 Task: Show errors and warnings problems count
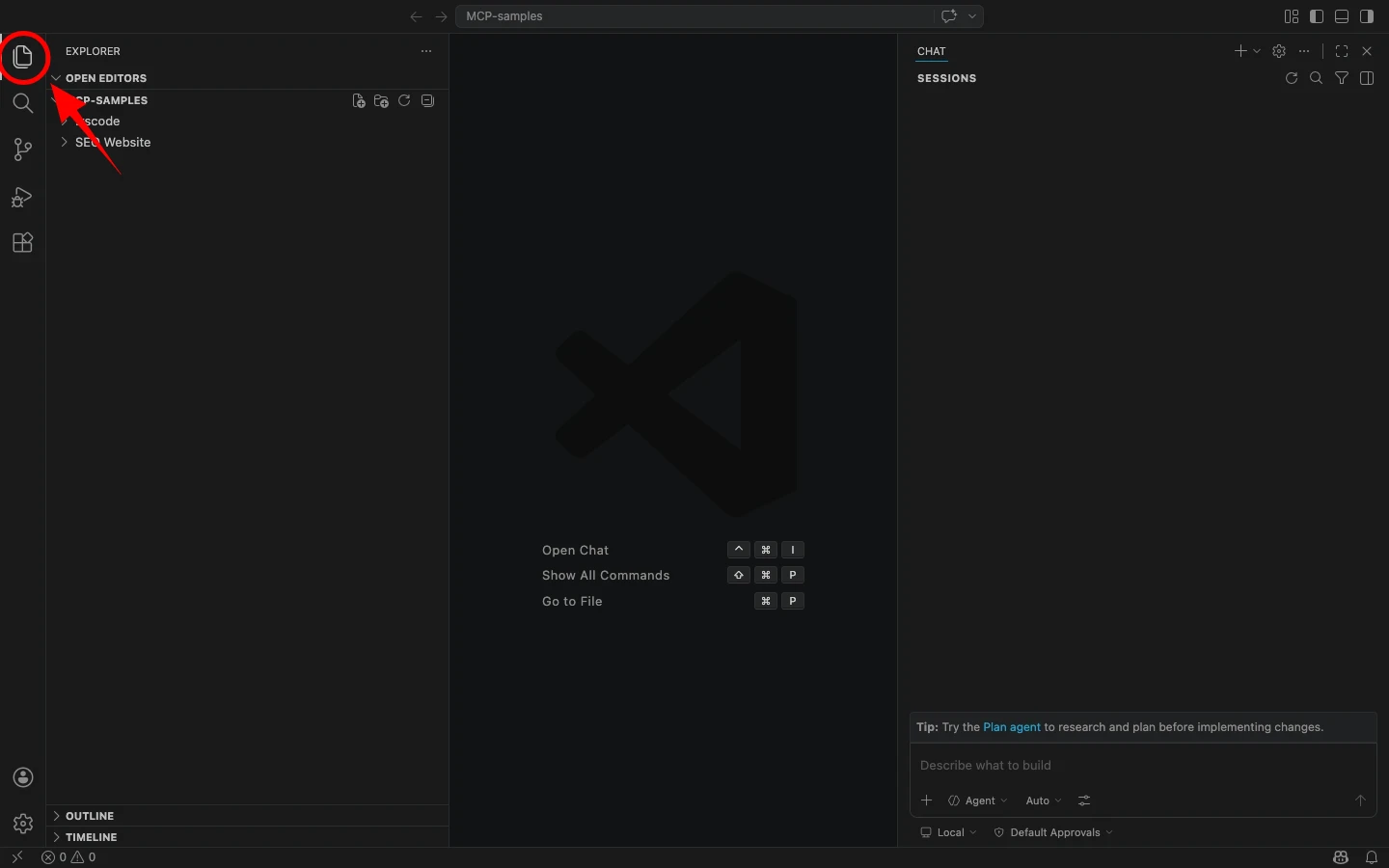68,857
